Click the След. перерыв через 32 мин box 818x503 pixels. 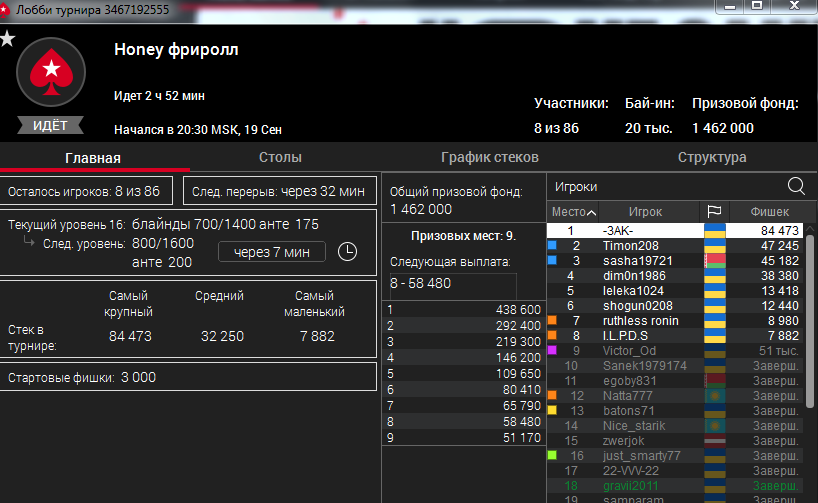tap(280, 191)
